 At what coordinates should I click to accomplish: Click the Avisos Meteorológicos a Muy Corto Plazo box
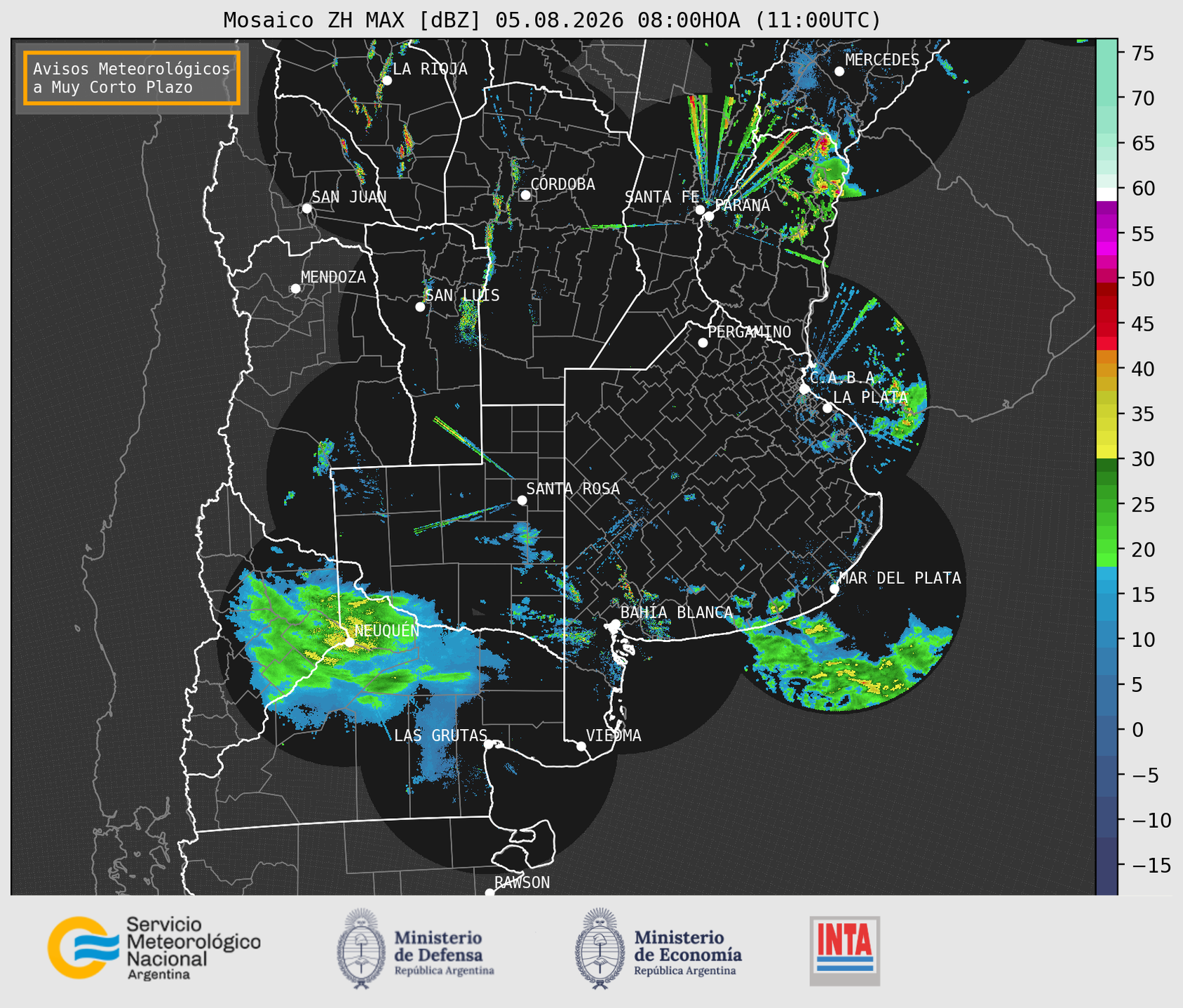pyautogui.click(x=132, y=78)
